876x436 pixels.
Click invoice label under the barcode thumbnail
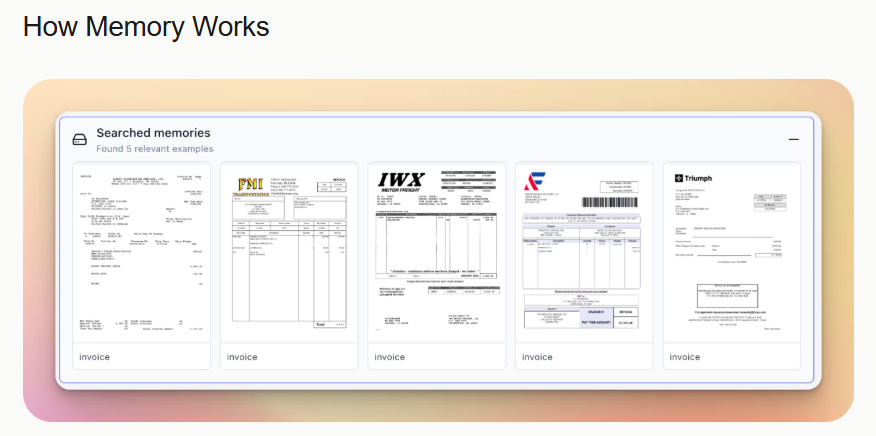[537, 357]
